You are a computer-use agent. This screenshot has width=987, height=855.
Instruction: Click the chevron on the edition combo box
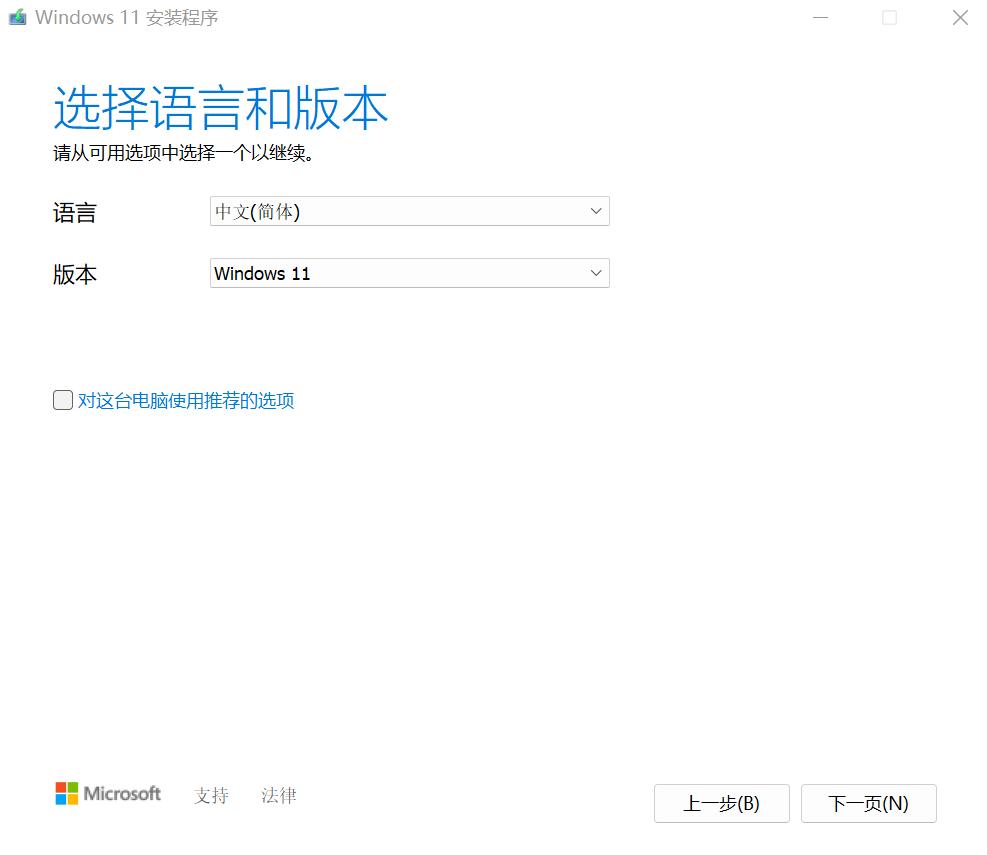(597, 273)
